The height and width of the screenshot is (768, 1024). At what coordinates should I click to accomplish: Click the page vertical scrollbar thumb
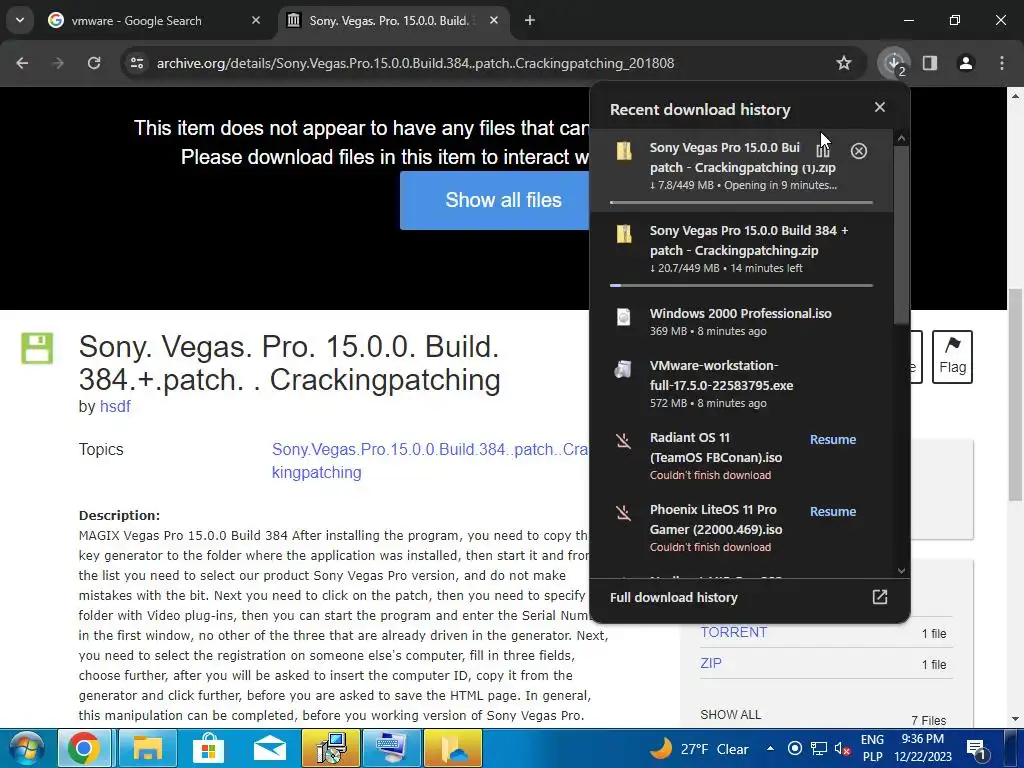click(1016, 395)
